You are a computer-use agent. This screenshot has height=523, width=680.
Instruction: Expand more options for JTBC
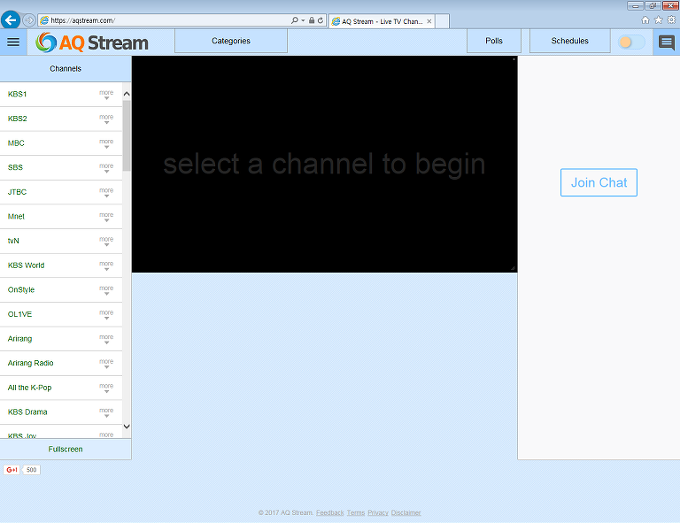[x=106, y=192]
